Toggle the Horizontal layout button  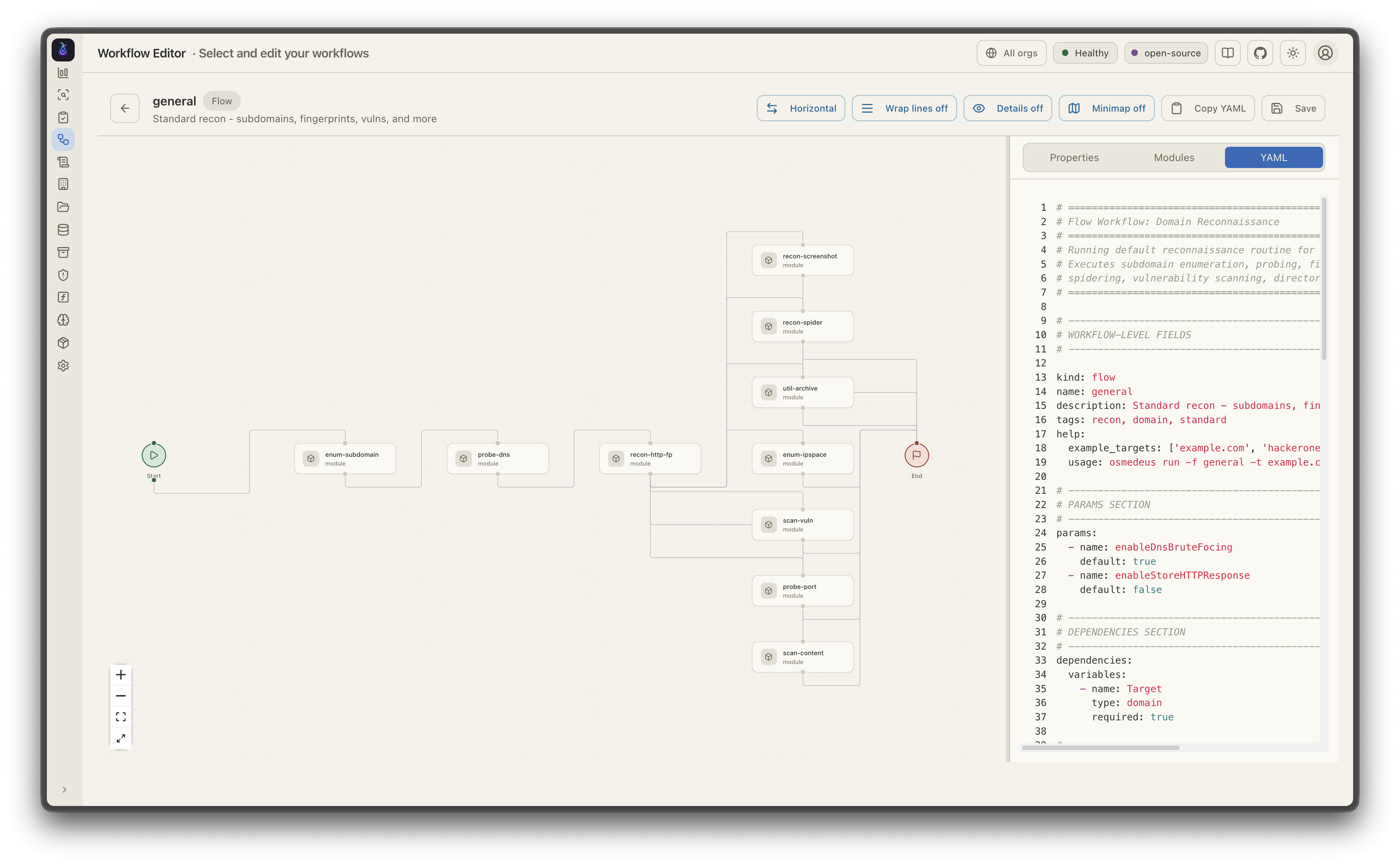click(801, 108)
